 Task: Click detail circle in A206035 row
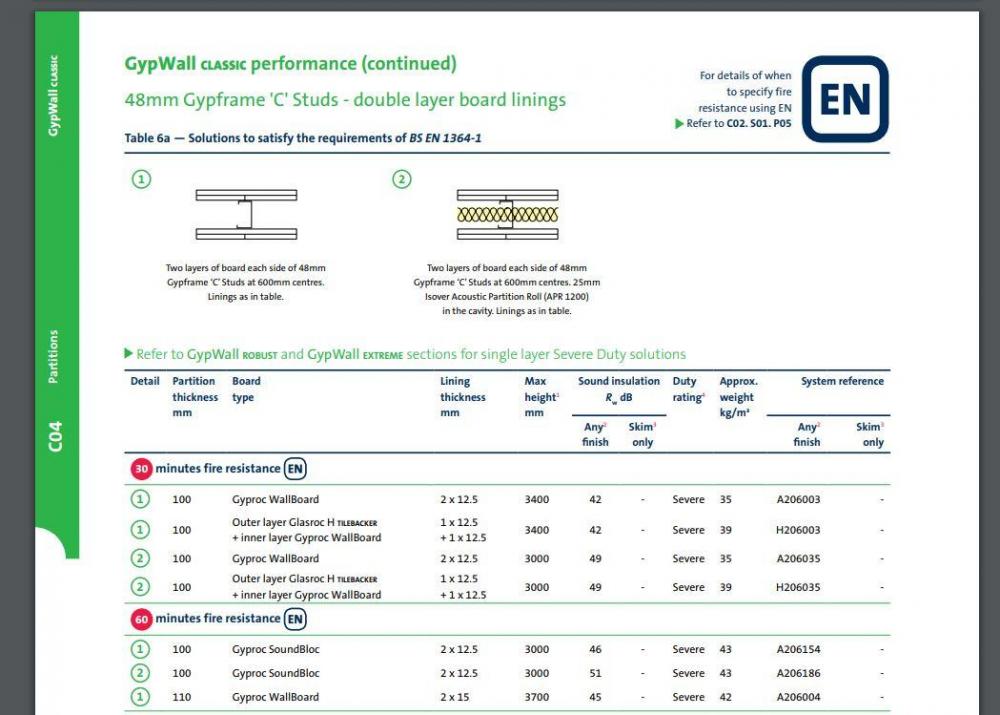click(x=140, y=558)
